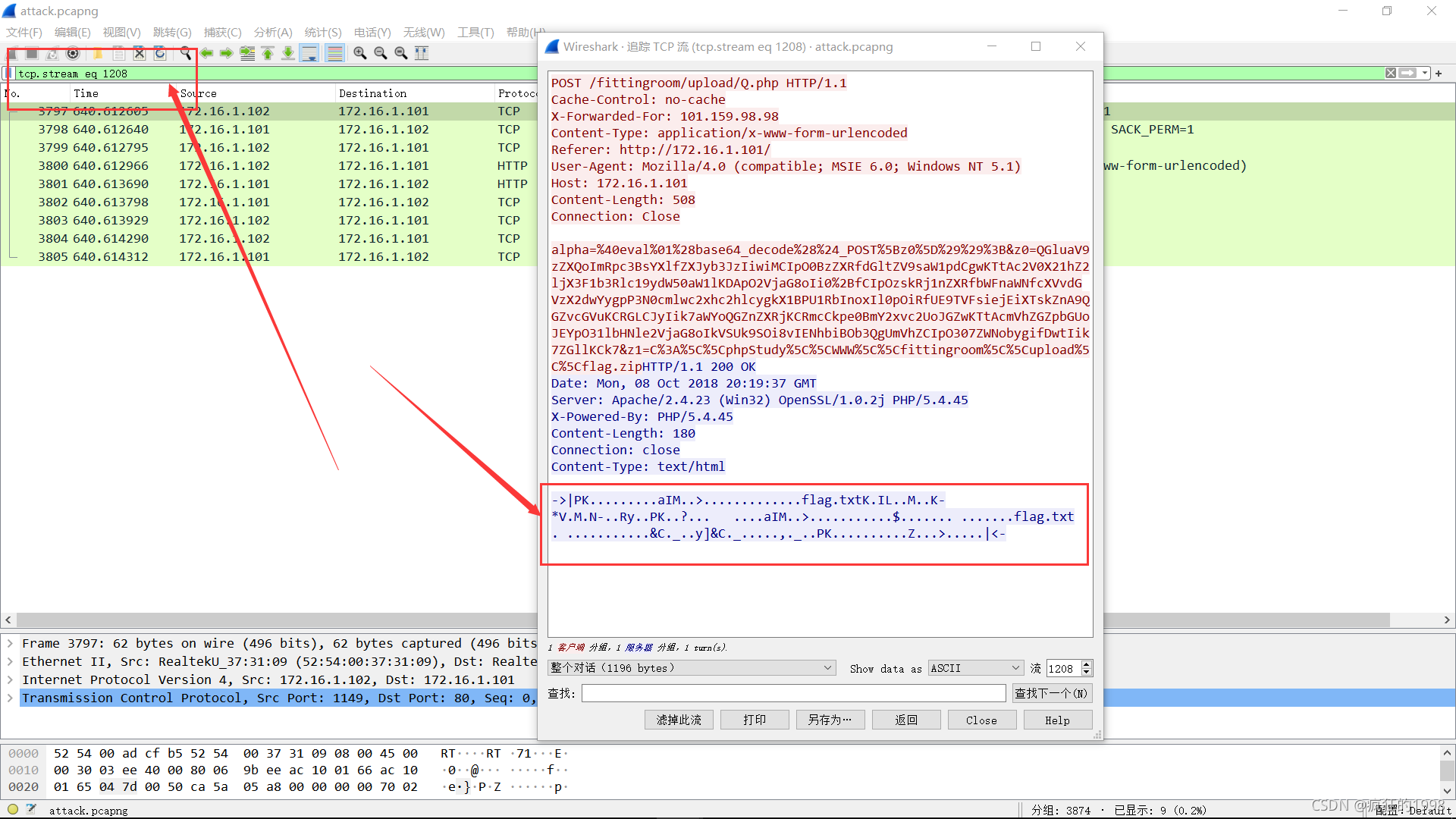
Task: Click the Help button in stream dialog
Action: (1058, 720)
